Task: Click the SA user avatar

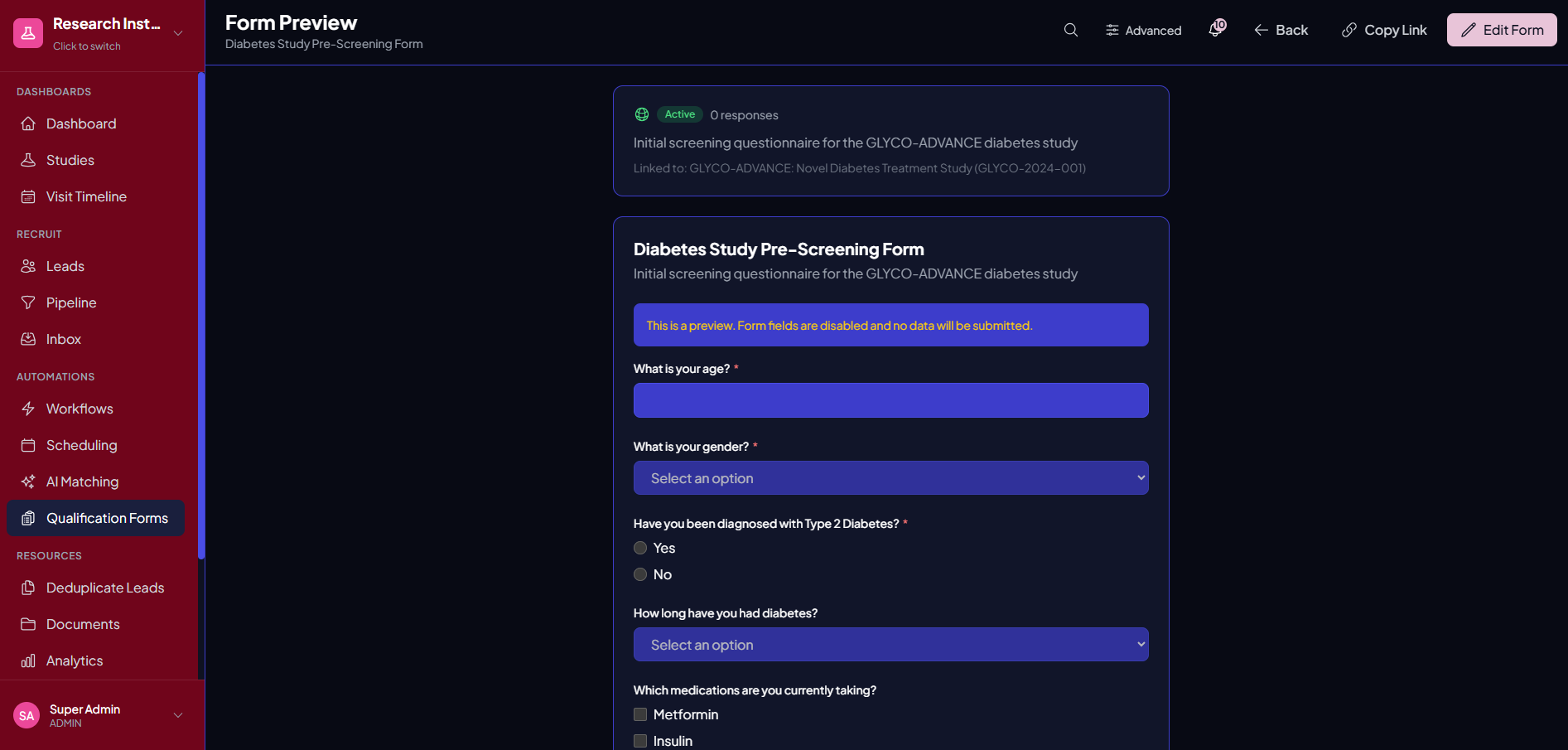Action: [x=27, y=715]
